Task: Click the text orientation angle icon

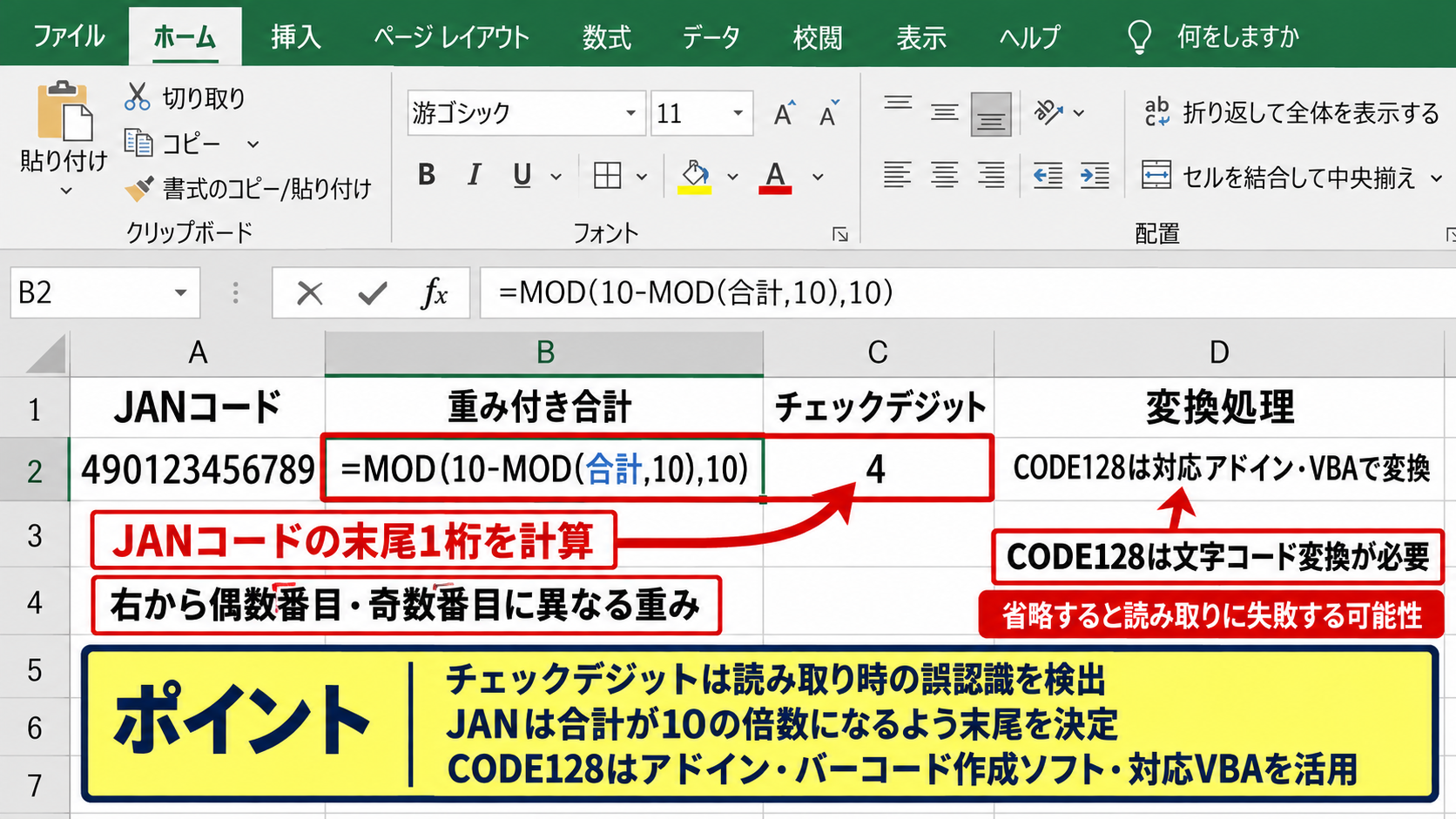Action: 1048,112
